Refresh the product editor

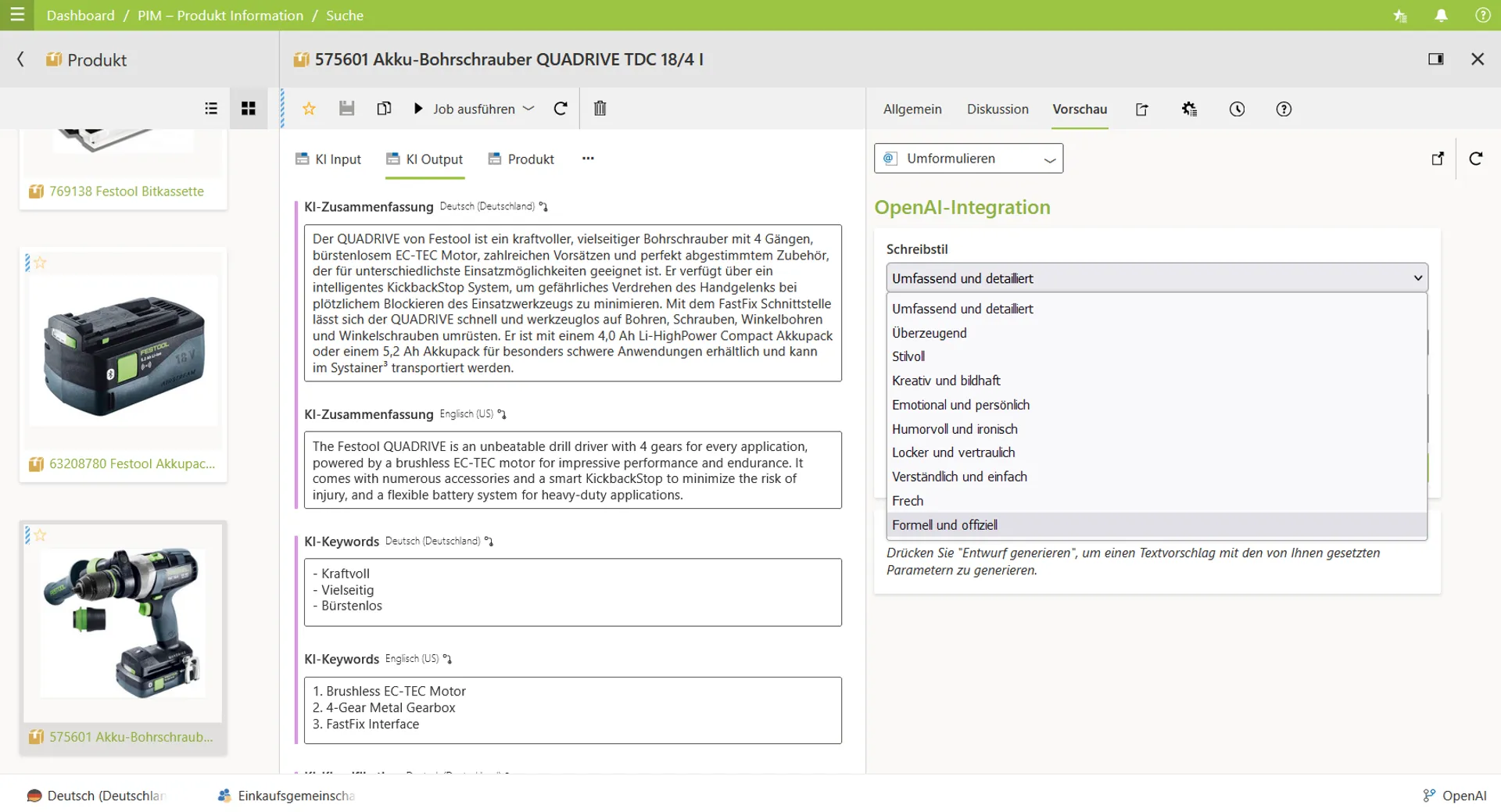click(561, 109)
